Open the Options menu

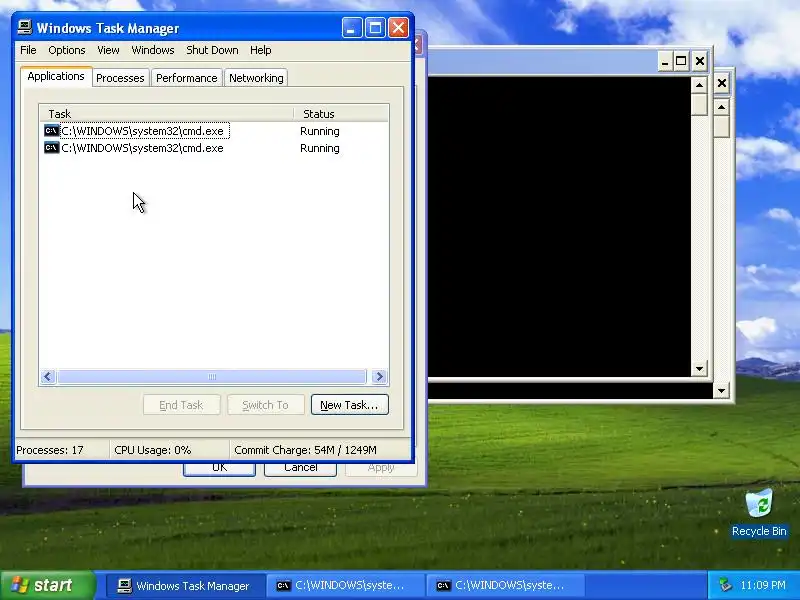pyautogui.click(x=67, y=50)
